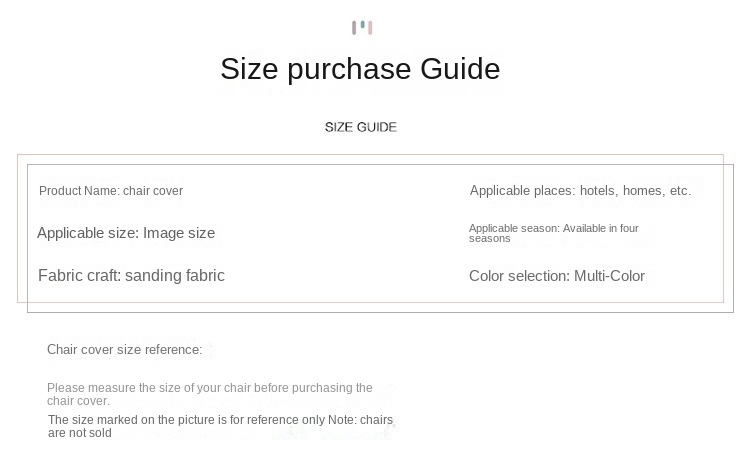The width and height of the screenshot is (750, 460).
Task: Click the decorative bars icon above the title
Action: (x=362, y=27)
